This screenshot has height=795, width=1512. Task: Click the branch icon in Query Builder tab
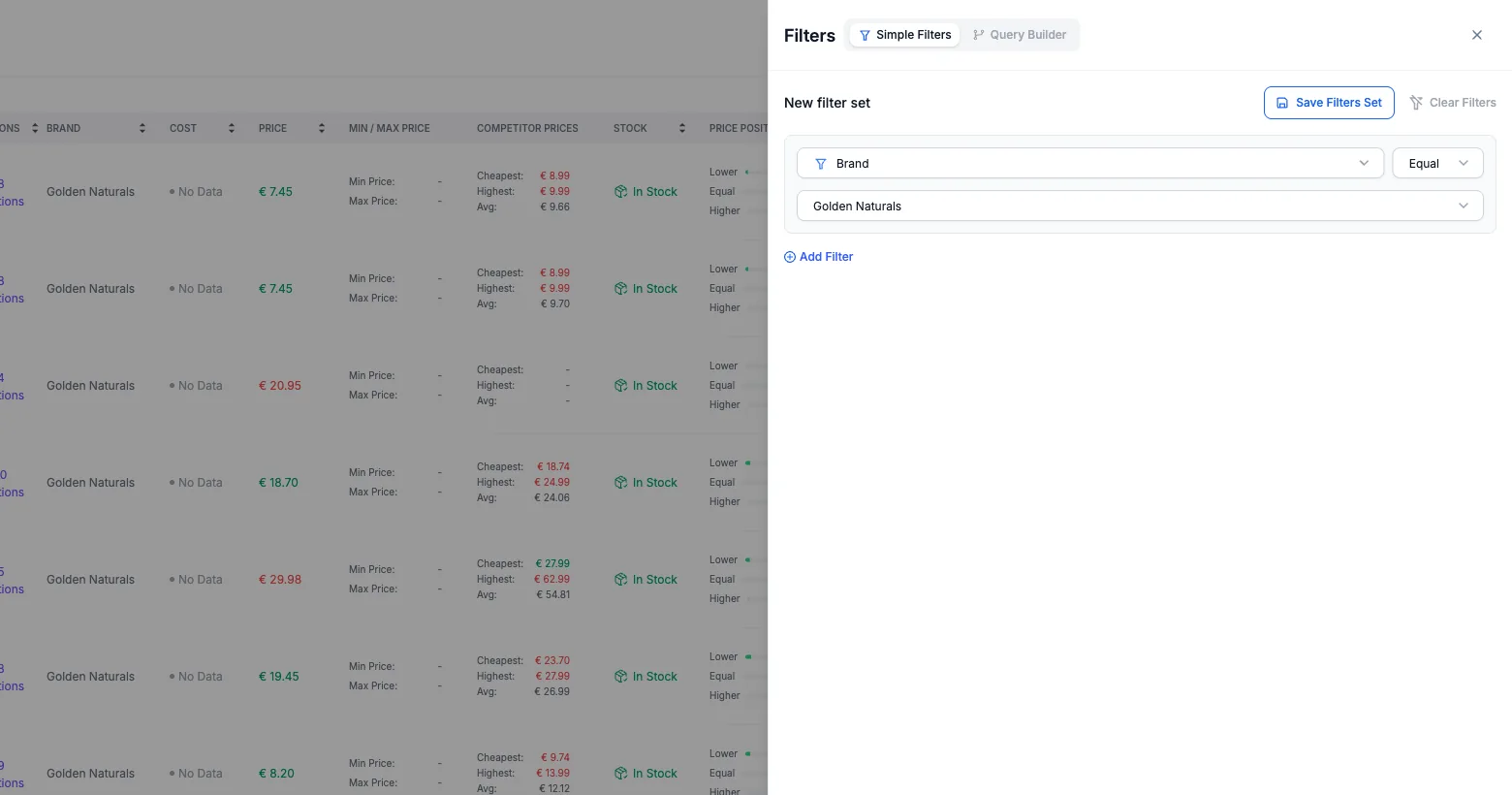pyautogui.click(x=979, y=35)
